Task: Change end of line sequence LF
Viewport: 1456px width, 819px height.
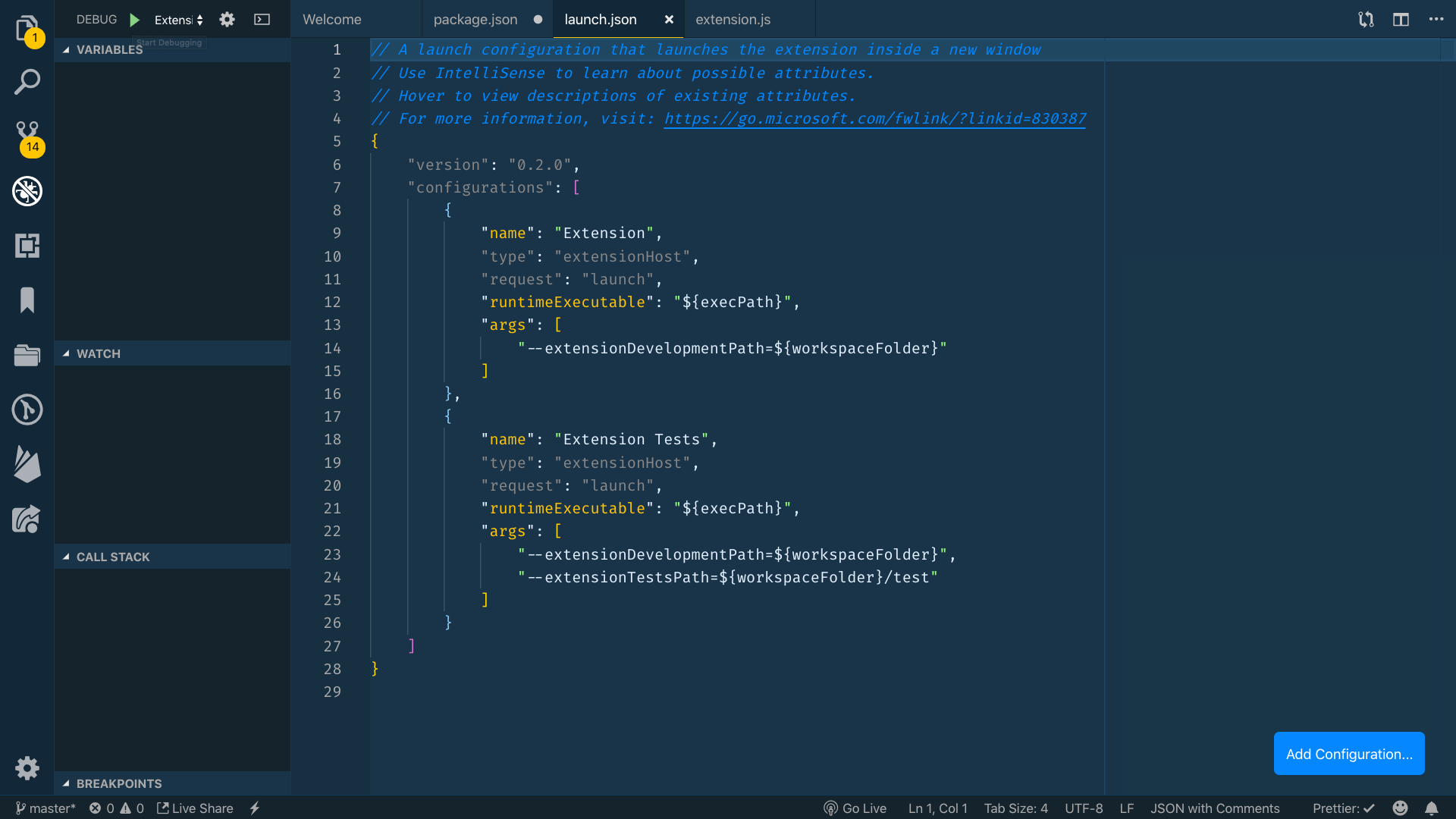Action: click(1126, 808)
